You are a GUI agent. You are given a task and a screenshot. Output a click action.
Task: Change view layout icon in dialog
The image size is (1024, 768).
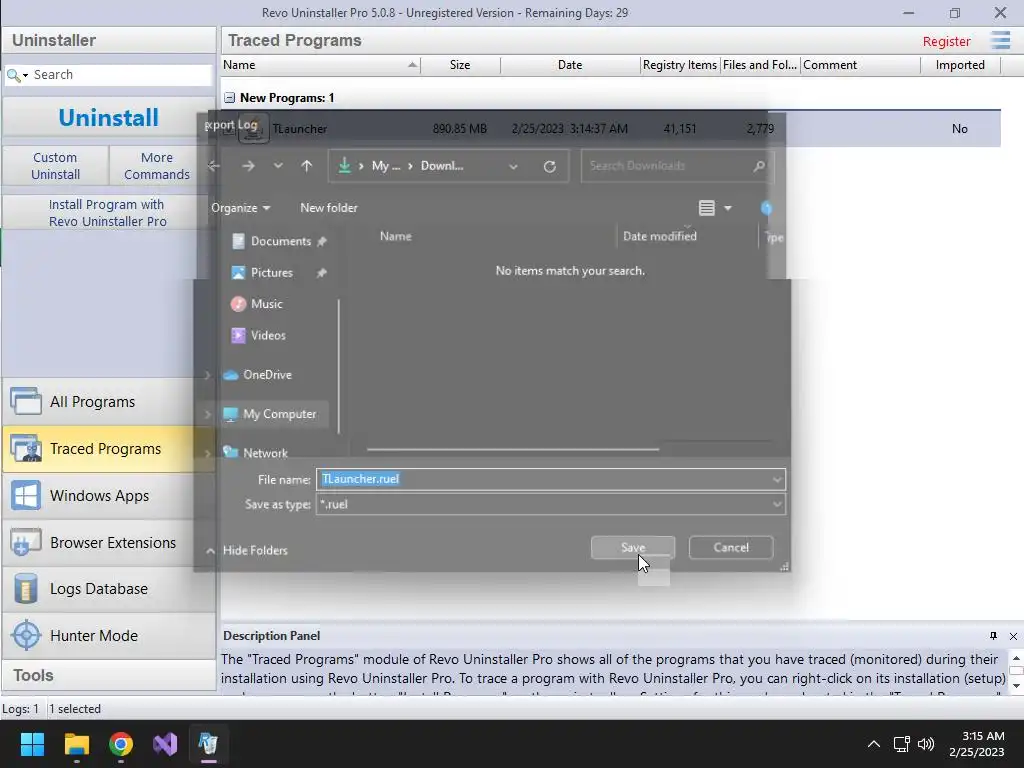[x=707, y=208]
